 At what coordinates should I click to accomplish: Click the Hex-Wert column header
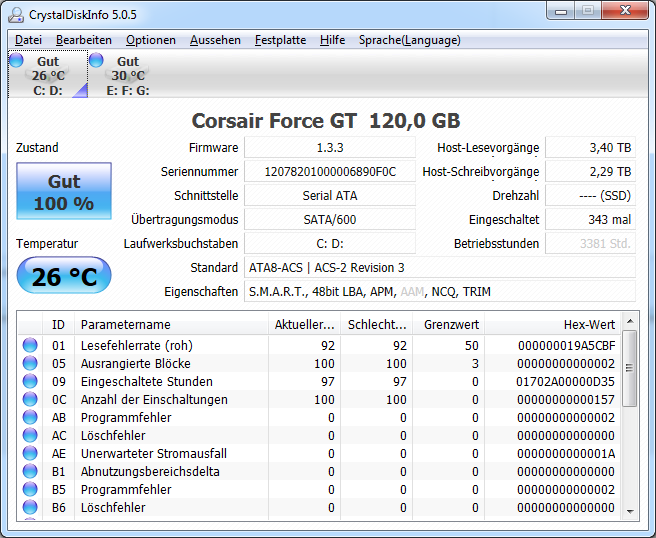553,324
